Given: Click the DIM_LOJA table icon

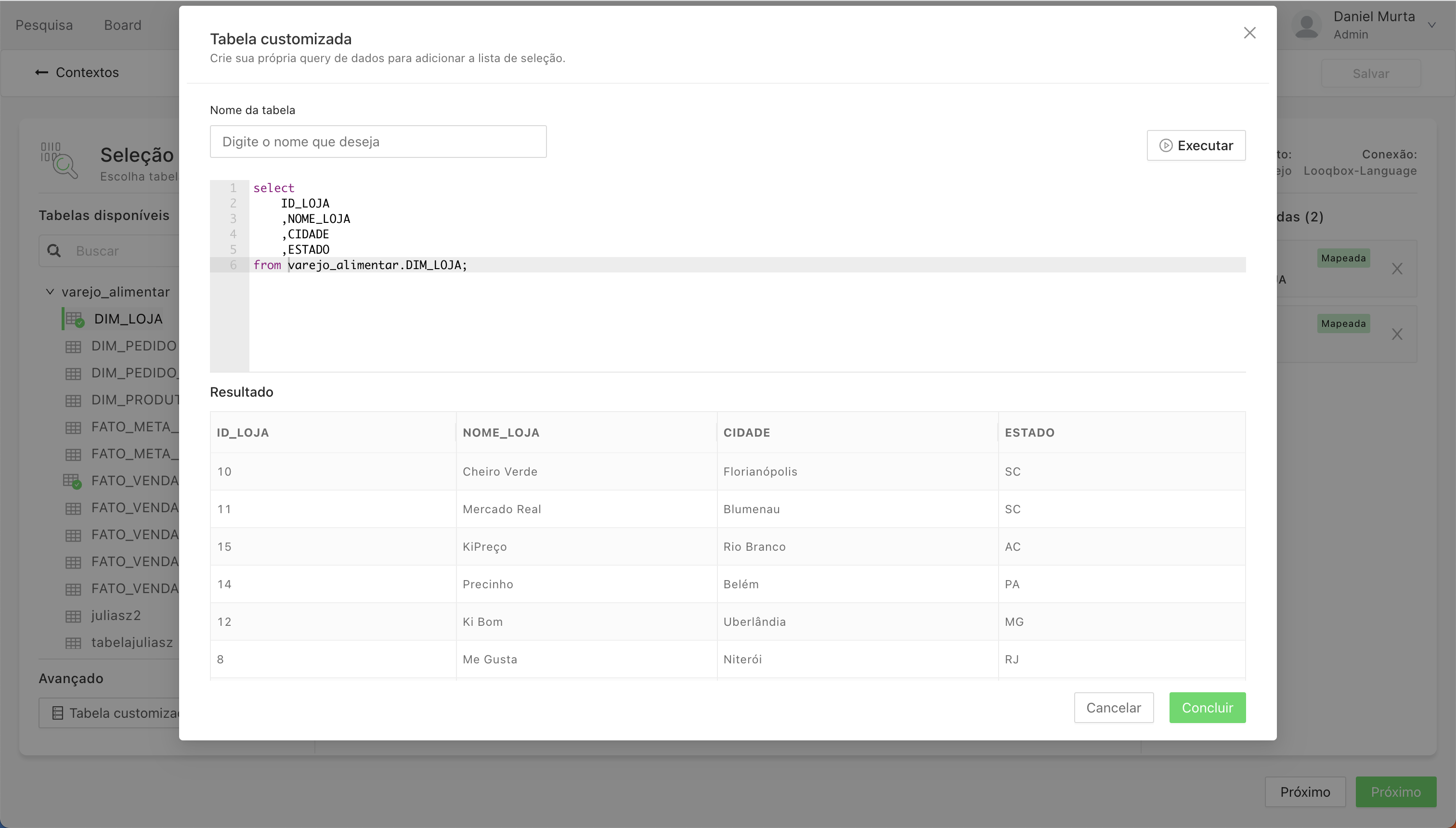Looking at the screenshot, I should point(75,320).
